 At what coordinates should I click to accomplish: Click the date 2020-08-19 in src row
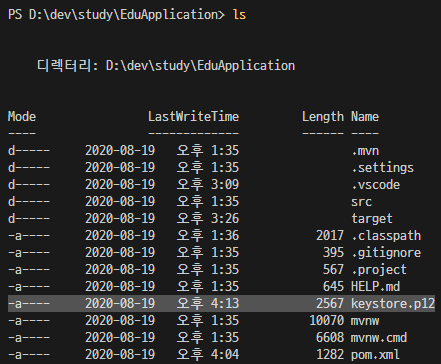(x=120, y=202)
